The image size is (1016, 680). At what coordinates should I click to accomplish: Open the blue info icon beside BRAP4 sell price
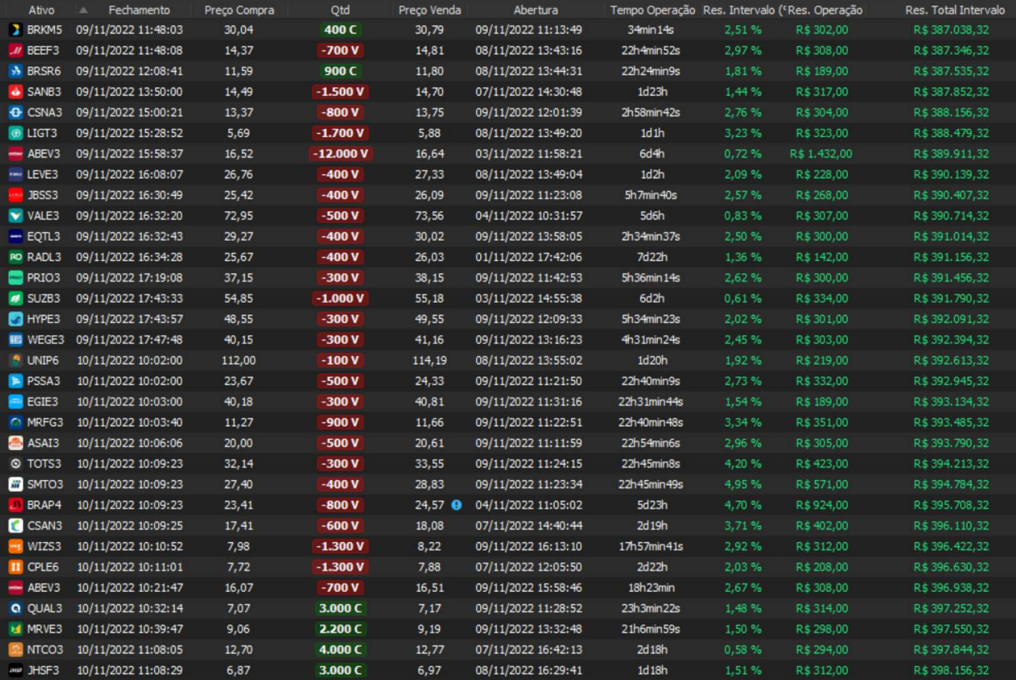coord(456,505)
